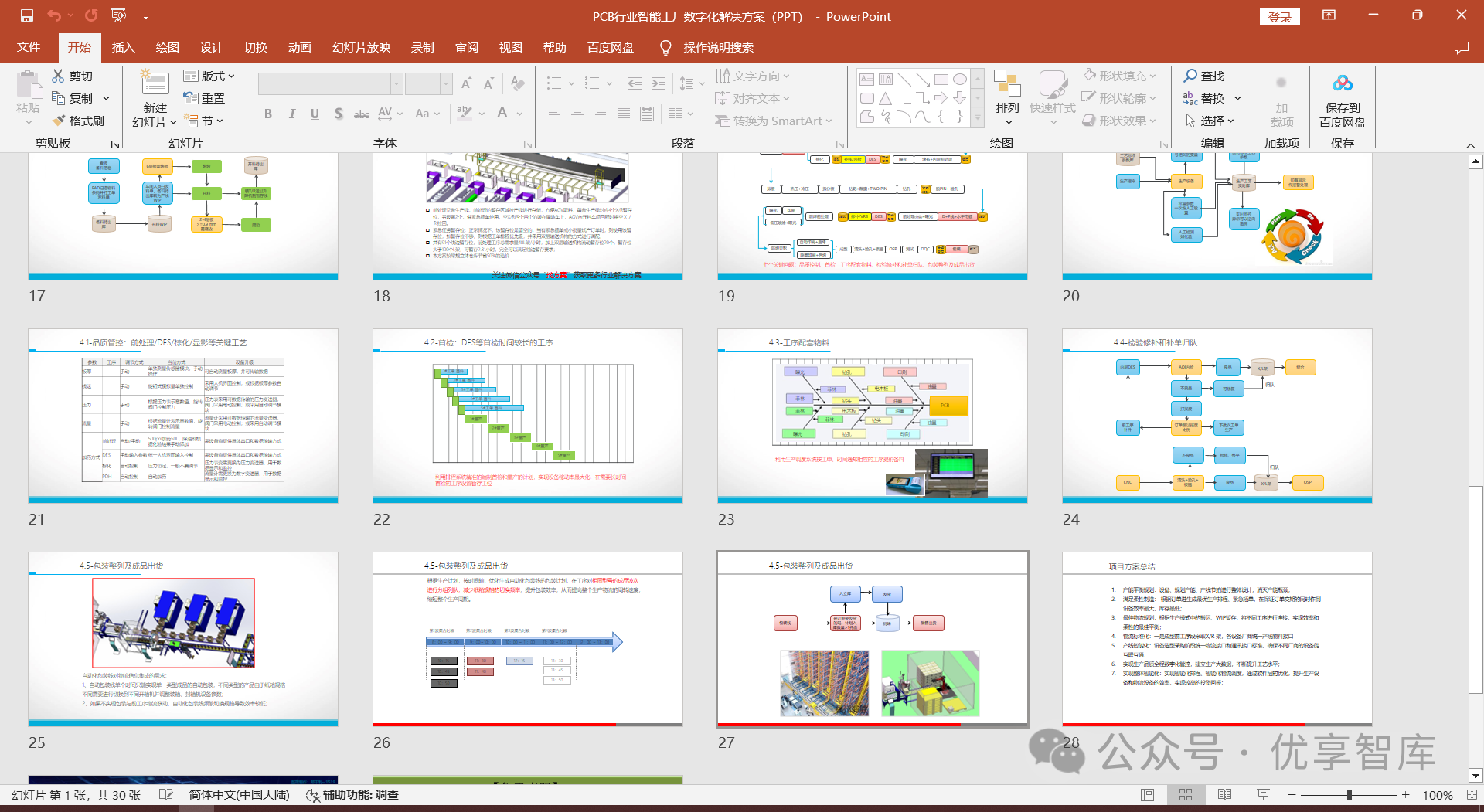Switch to Normal view icon in status bar
The width and height of the screenshot is (1484, 812).
1148,795
